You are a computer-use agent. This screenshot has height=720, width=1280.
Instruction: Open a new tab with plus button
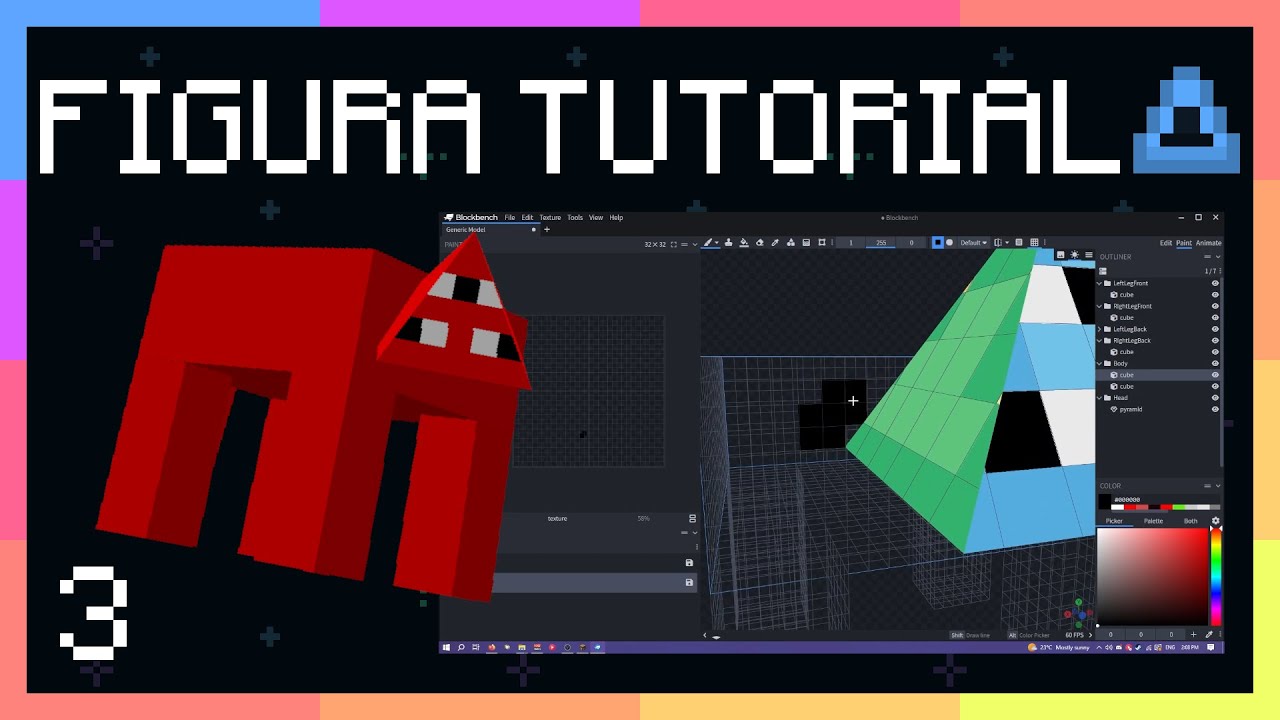click(x=547, y=229)
